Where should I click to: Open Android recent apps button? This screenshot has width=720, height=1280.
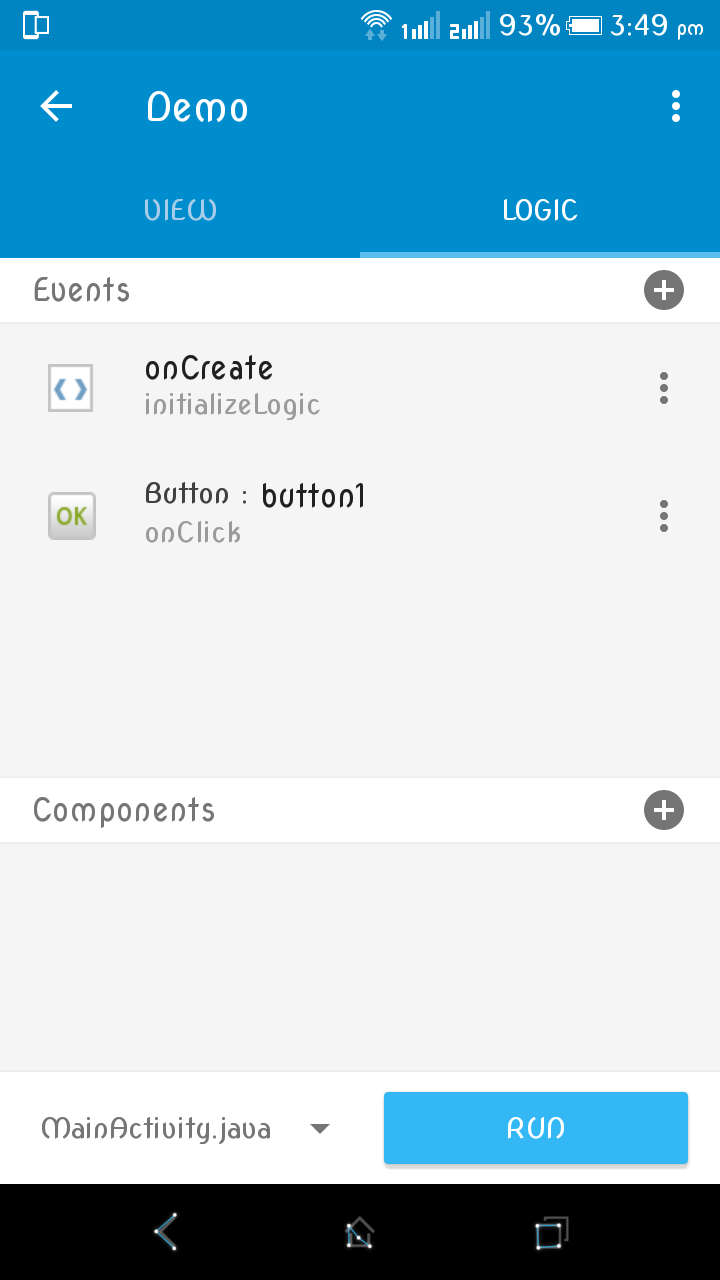coord(549,1232)
